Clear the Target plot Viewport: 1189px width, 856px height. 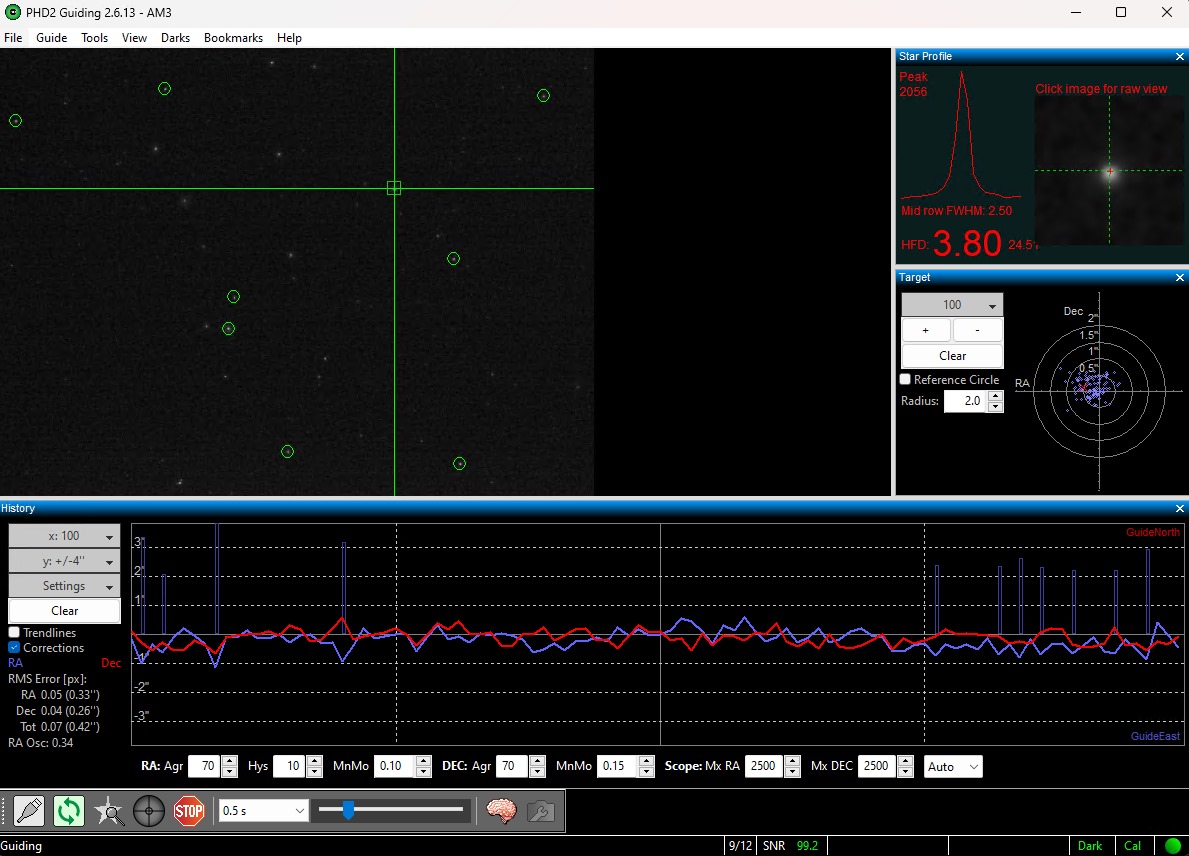(x=952, y=356)
